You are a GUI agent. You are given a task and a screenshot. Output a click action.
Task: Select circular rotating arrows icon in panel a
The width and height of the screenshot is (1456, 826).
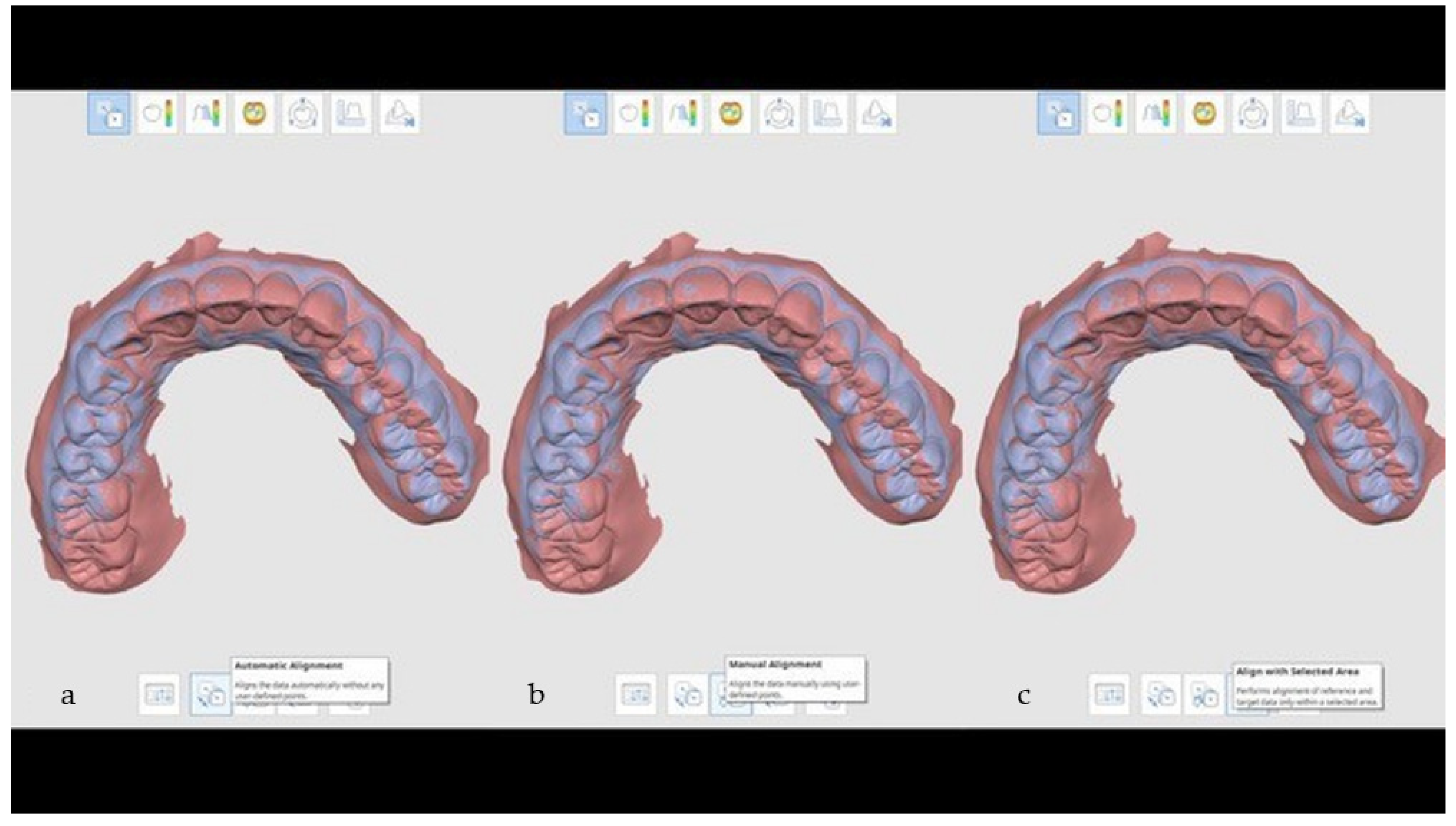(302, 114)
